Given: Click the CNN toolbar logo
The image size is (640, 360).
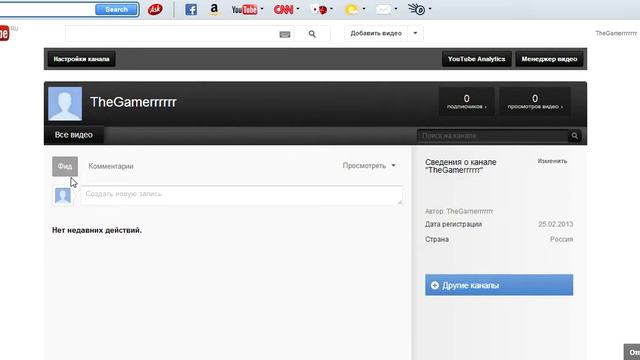Looking at the screenshot, I should [x=283, y=9].
